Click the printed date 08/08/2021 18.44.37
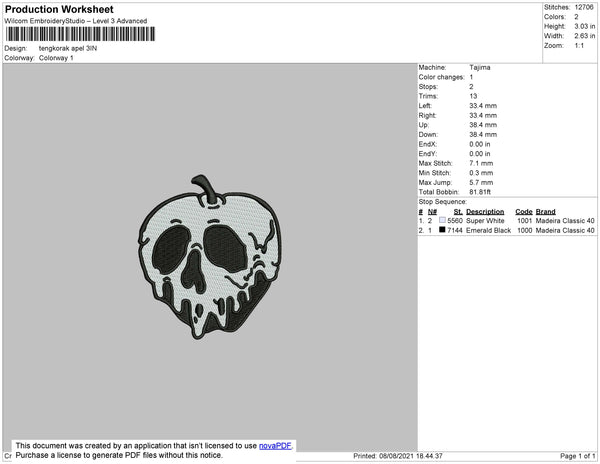This screenshot has width=600, height=464. pos(411,456)
